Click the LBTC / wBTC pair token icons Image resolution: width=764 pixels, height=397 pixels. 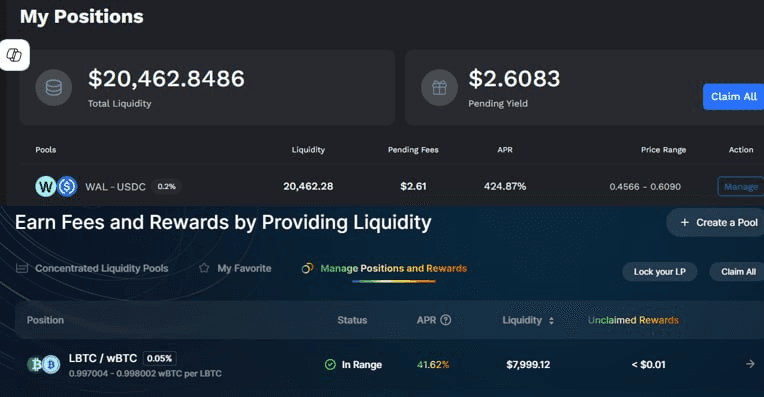tap(43, 364)
